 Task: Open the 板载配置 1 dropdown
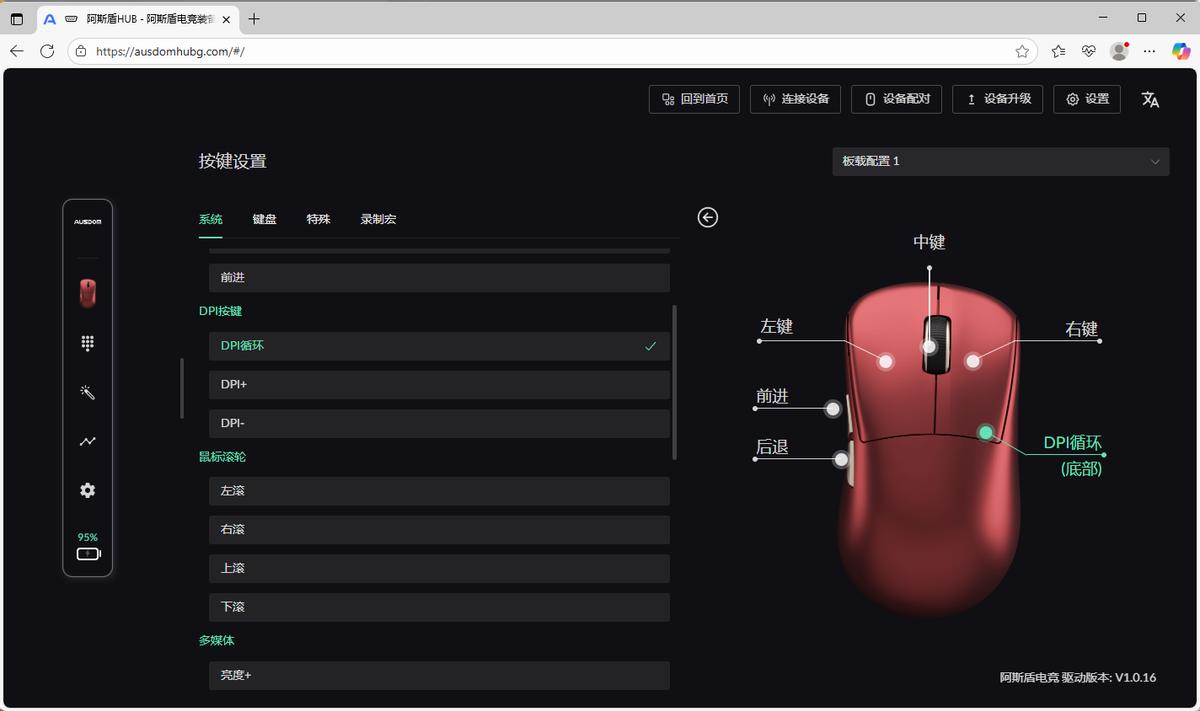pyautogui.click(x=1000, y=161)
